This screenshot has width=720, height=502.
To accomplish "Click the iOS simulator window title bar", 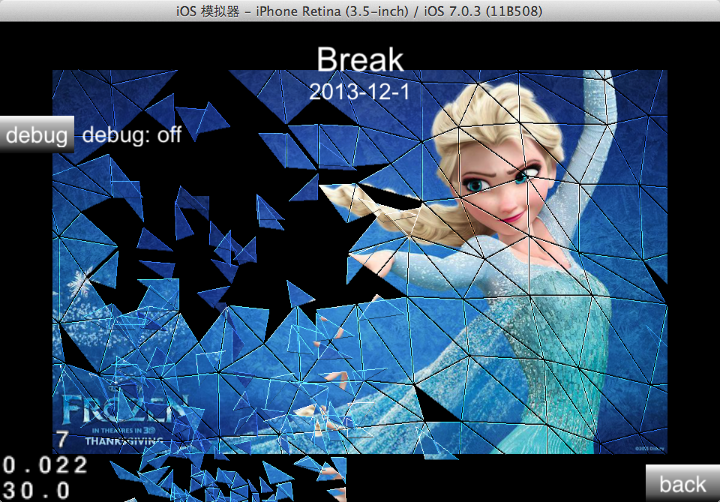I will click(360, 11).
